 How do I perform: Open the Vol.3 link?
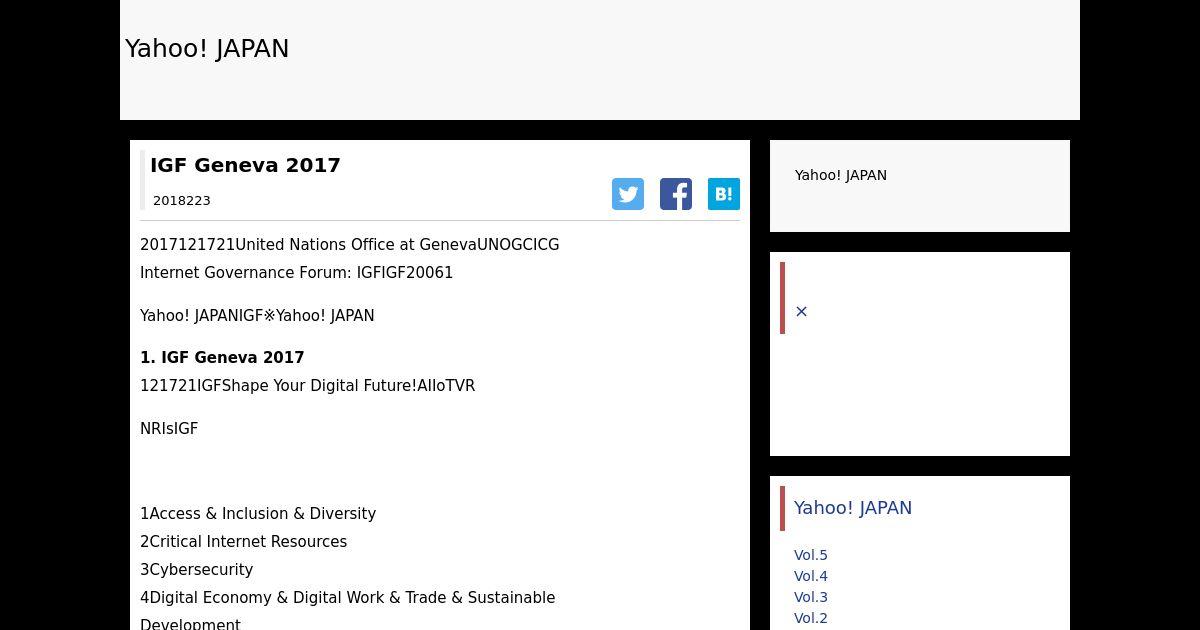tap(811, 597)
